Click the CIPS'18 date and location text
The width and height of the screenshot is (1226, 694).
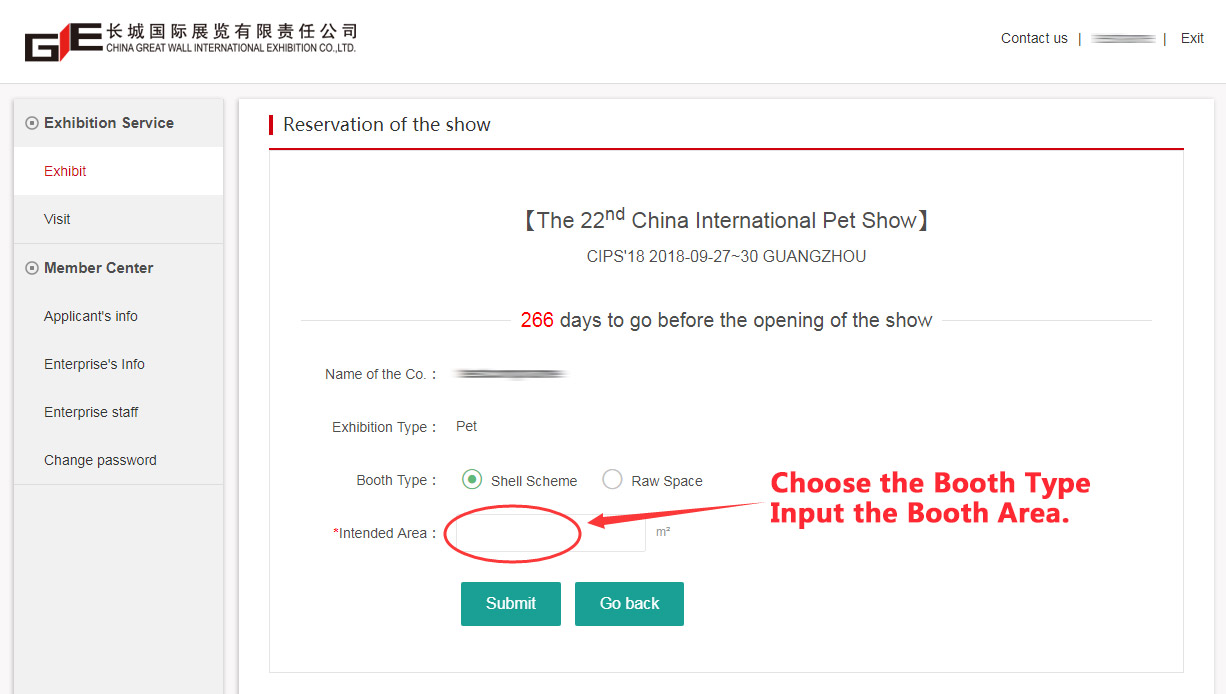726,256
